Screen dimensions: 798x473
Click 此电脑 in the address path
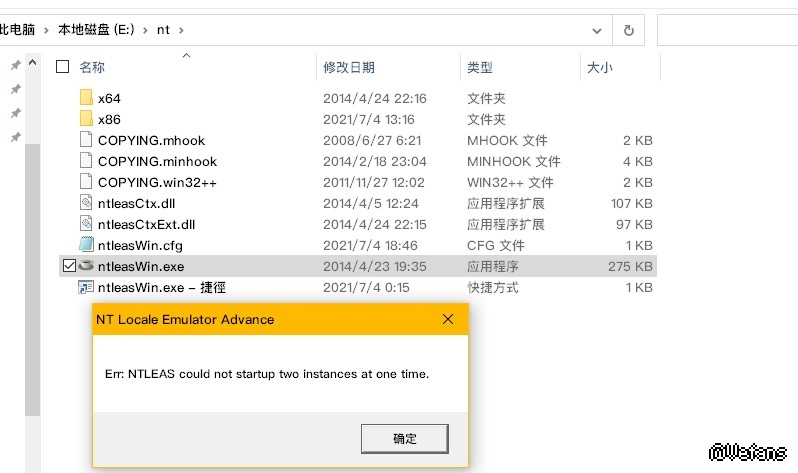click(17, 30)
